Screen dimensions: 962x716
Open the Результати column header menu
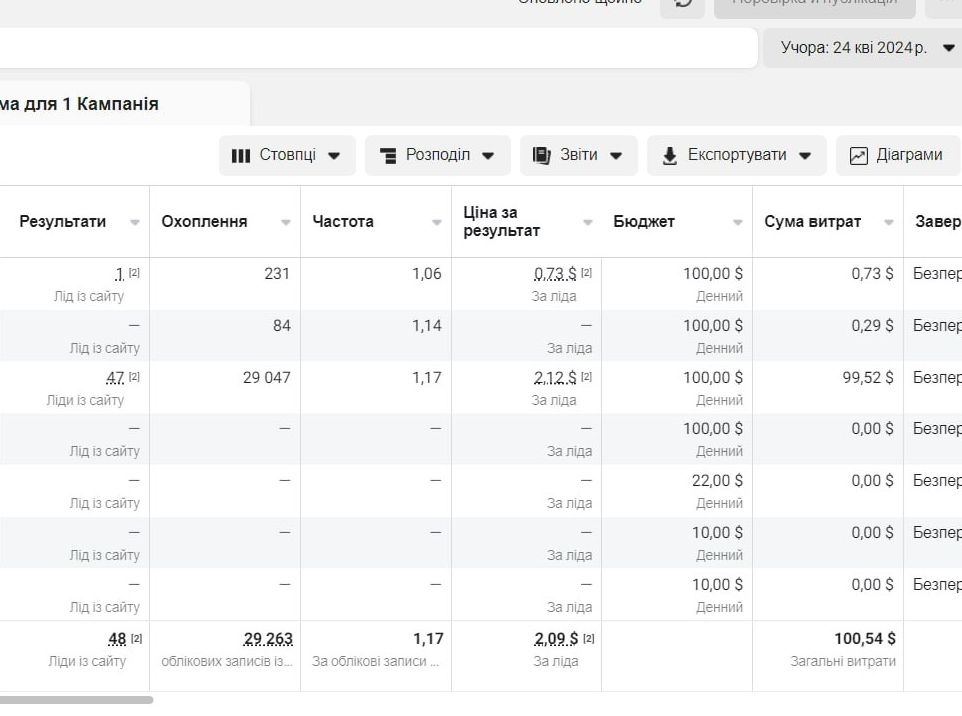(x=134, y=222)
